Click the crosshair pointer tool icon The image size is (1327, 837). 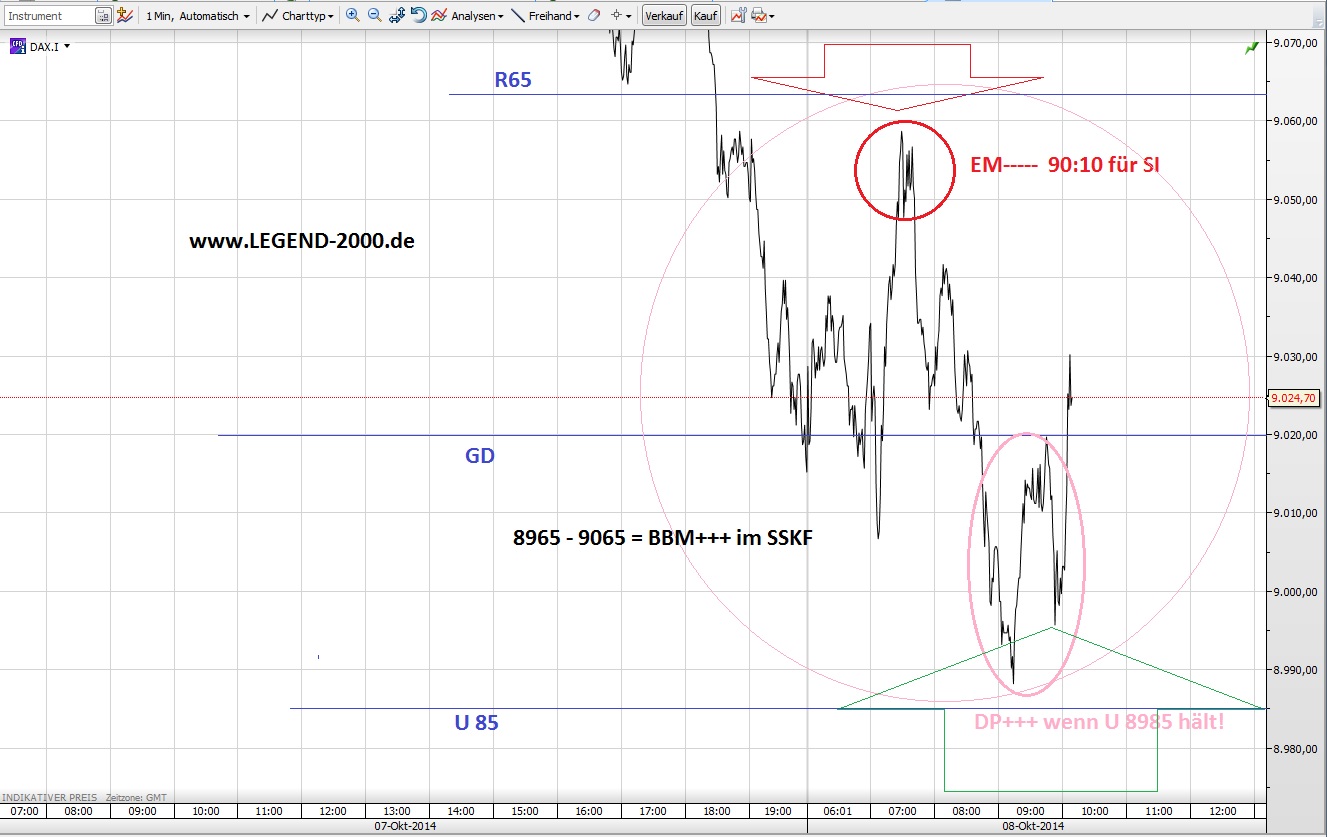click(x=616, y=15)
